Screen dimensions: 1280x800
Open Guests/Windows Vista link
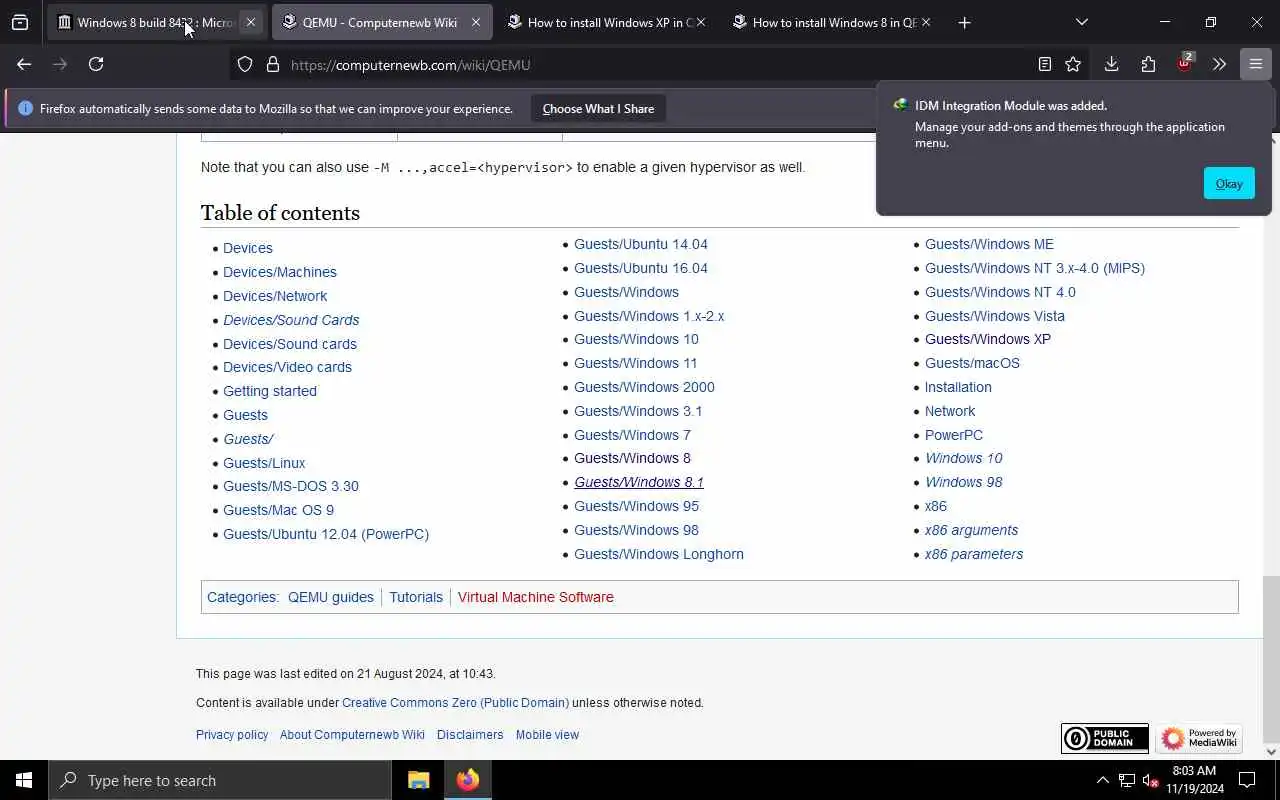point(995,316)
